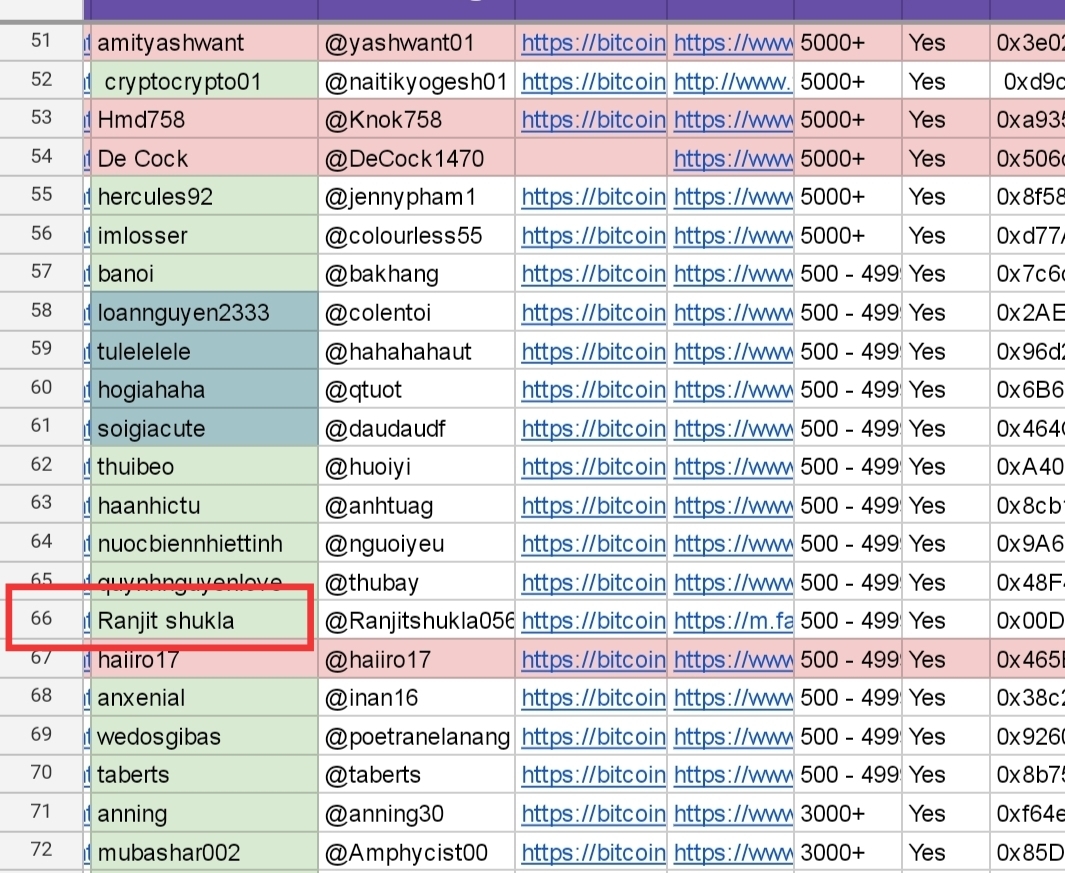Viewport: 1065px width, 873px height.
Task: Click the 5000+ cell for hercules92
Action: (x=847, y=197)
